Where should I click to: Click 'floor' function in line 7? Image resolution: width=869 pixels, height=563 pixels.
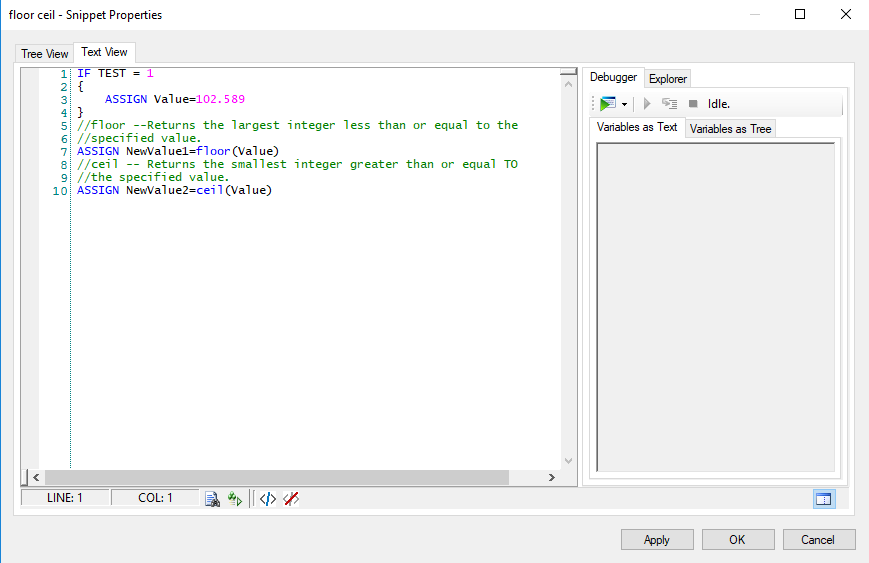pyautogui.click(x=213, y=151)
